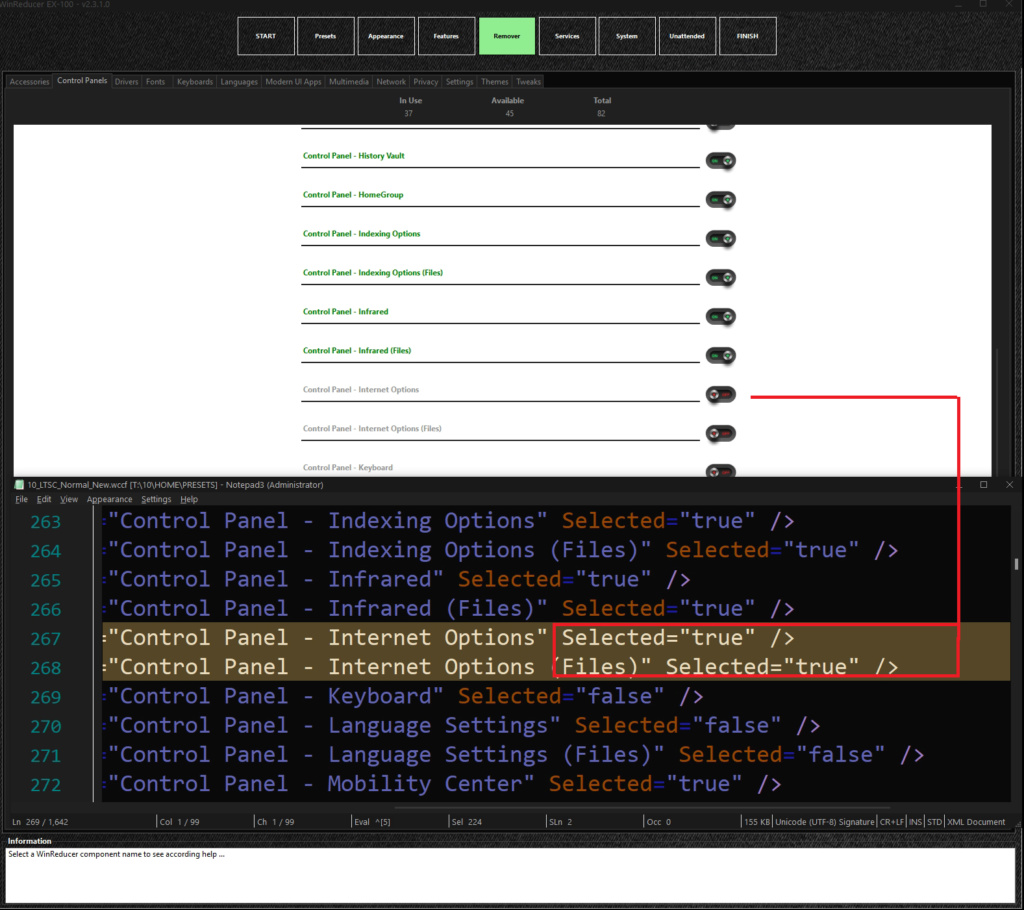The height and width of the screenshot is (910, 1024).
Task: Open the Multimedia tab
Action: tap(349, 82)
